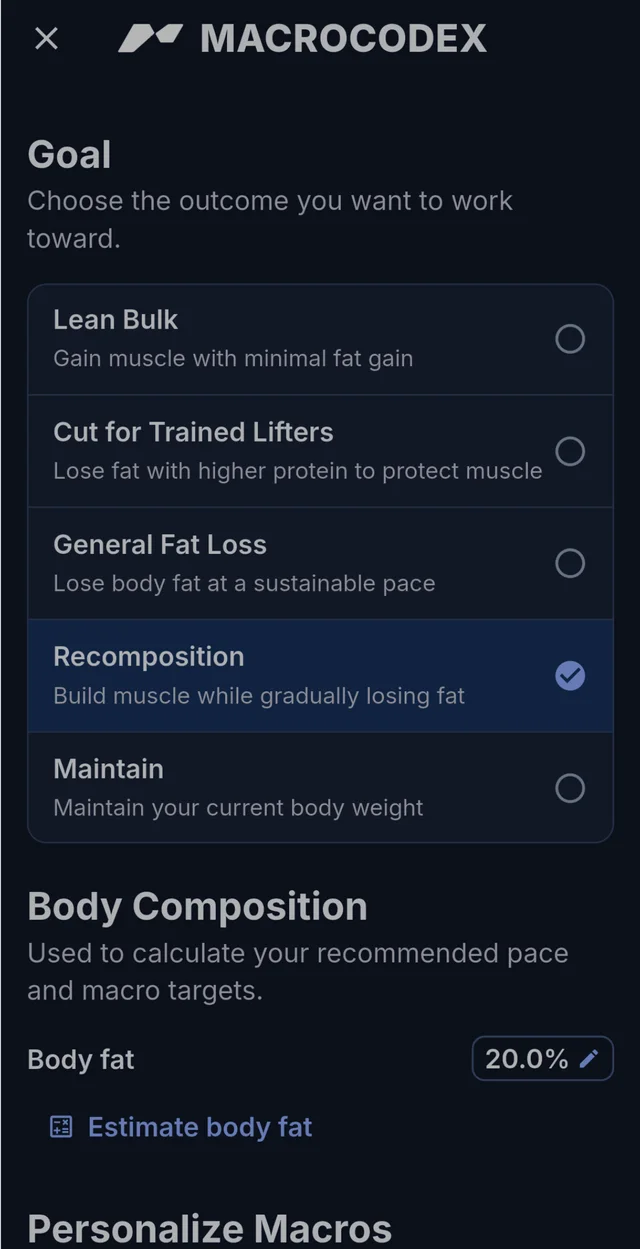This screenshot has width=640, height=1249.
Task: Tap the pencil edit icon beside 20.0%
Action: click(x=589, y=1058)
